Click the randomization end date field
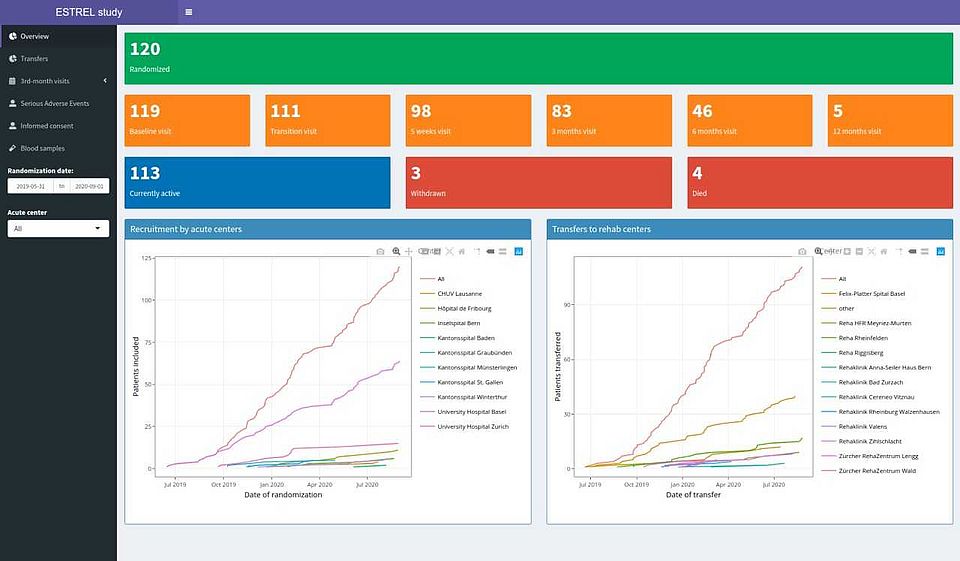The image size is (960, 561). click(x=88, y=186)
